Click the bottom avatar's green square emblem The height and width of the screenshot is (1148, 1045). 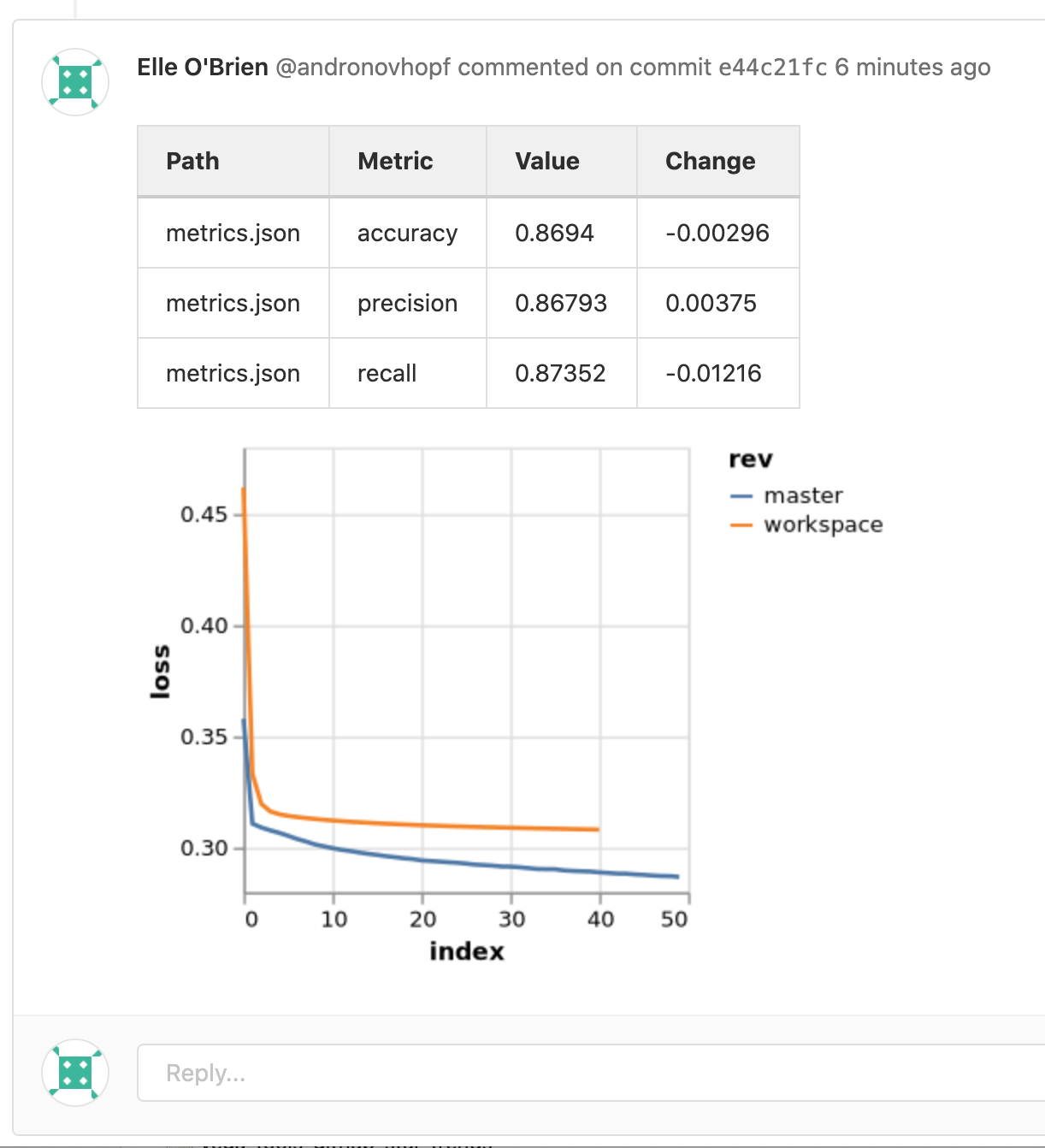coord(75,1072)
